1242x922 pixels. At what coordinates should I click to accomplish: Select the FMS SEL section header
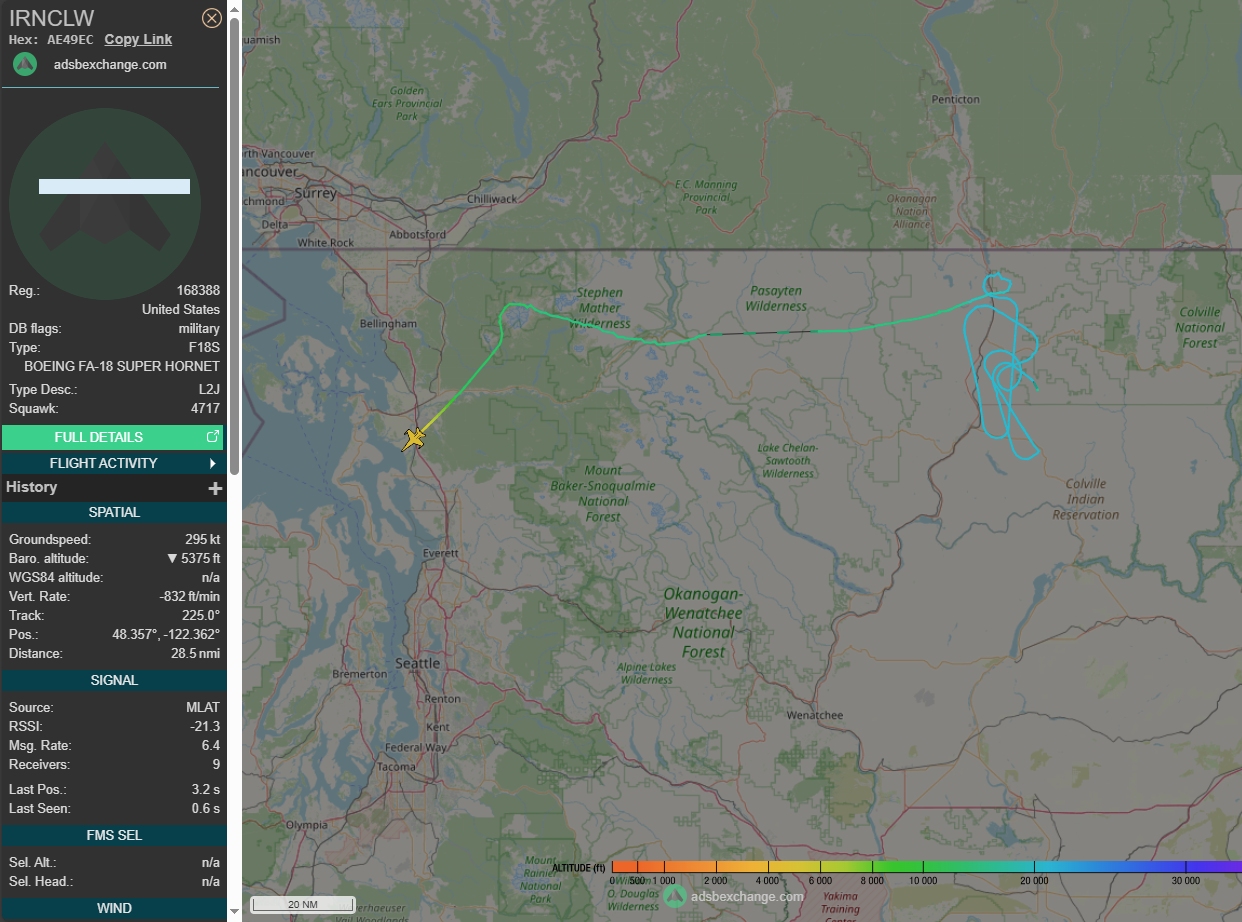tap(114, 835)
